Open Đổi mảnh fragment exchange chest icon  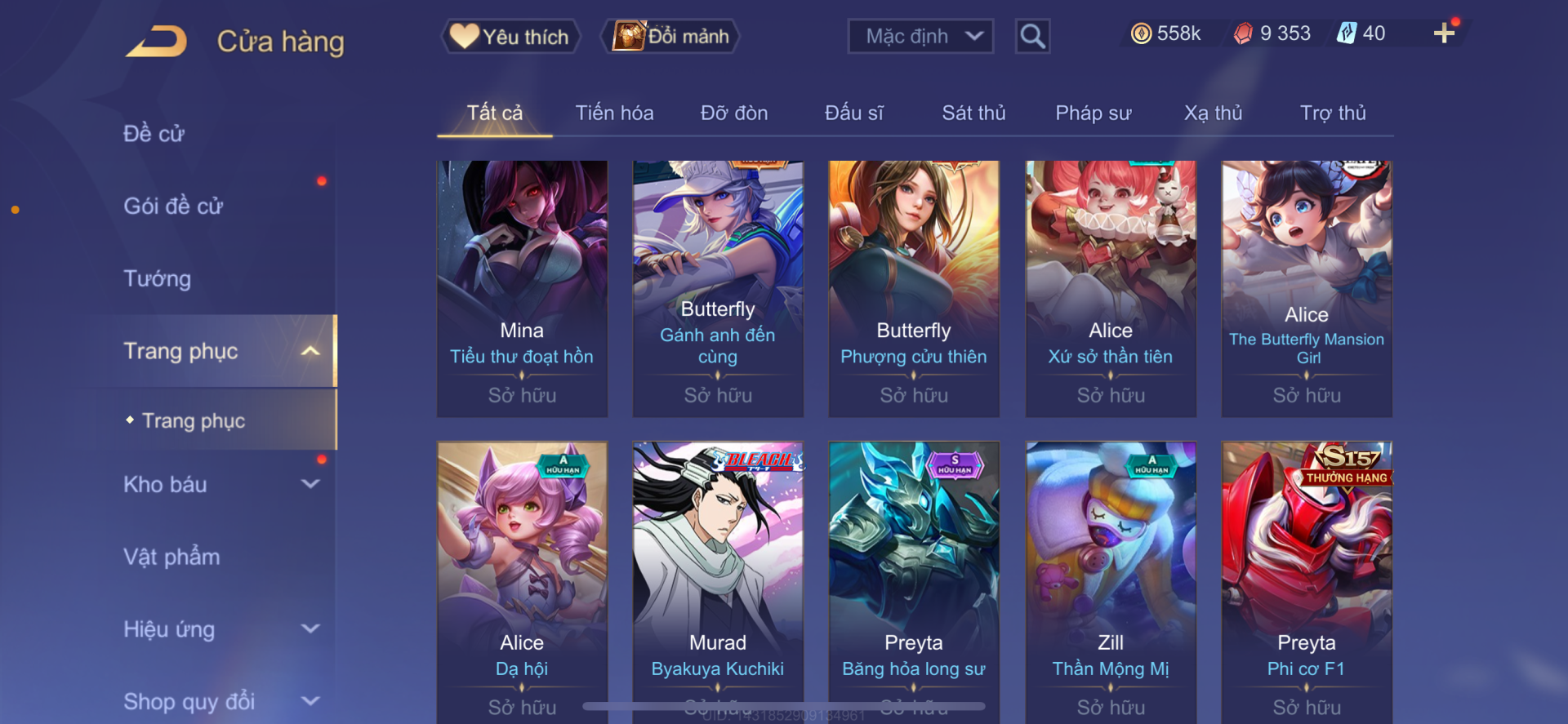click(x=670, y=37)
